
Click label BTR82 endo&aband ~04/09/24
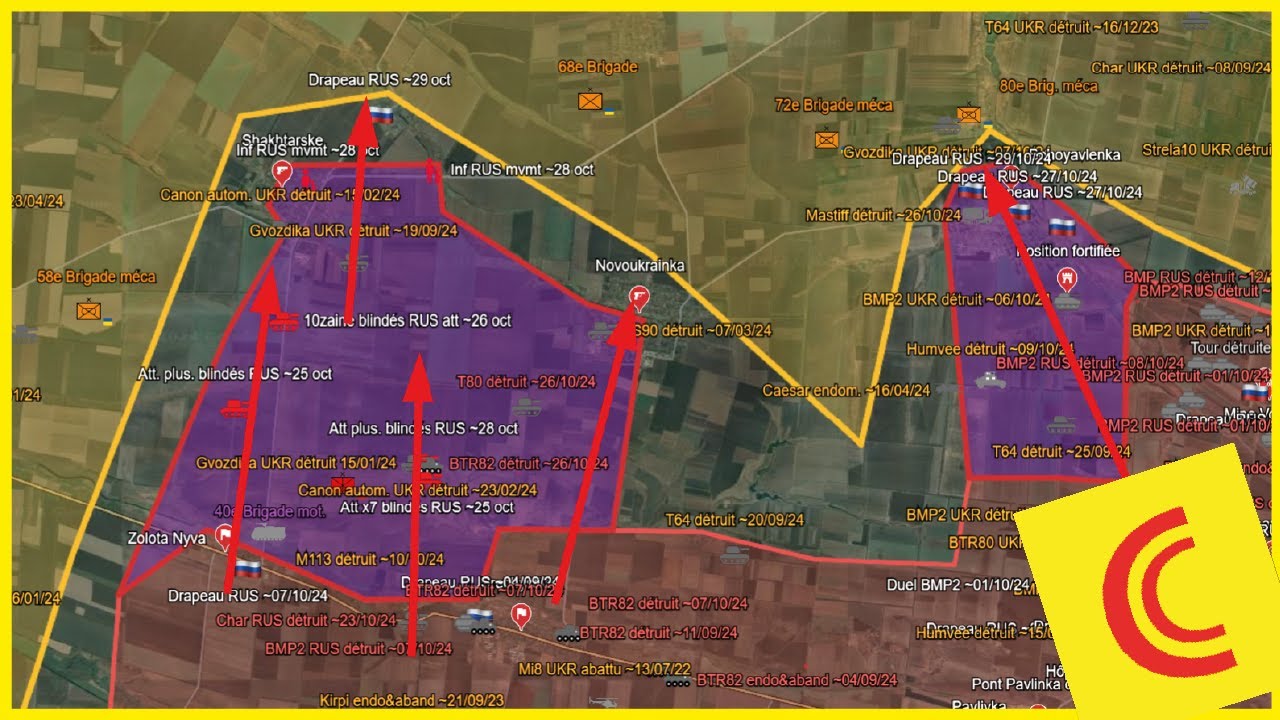[x=796, y=680]
